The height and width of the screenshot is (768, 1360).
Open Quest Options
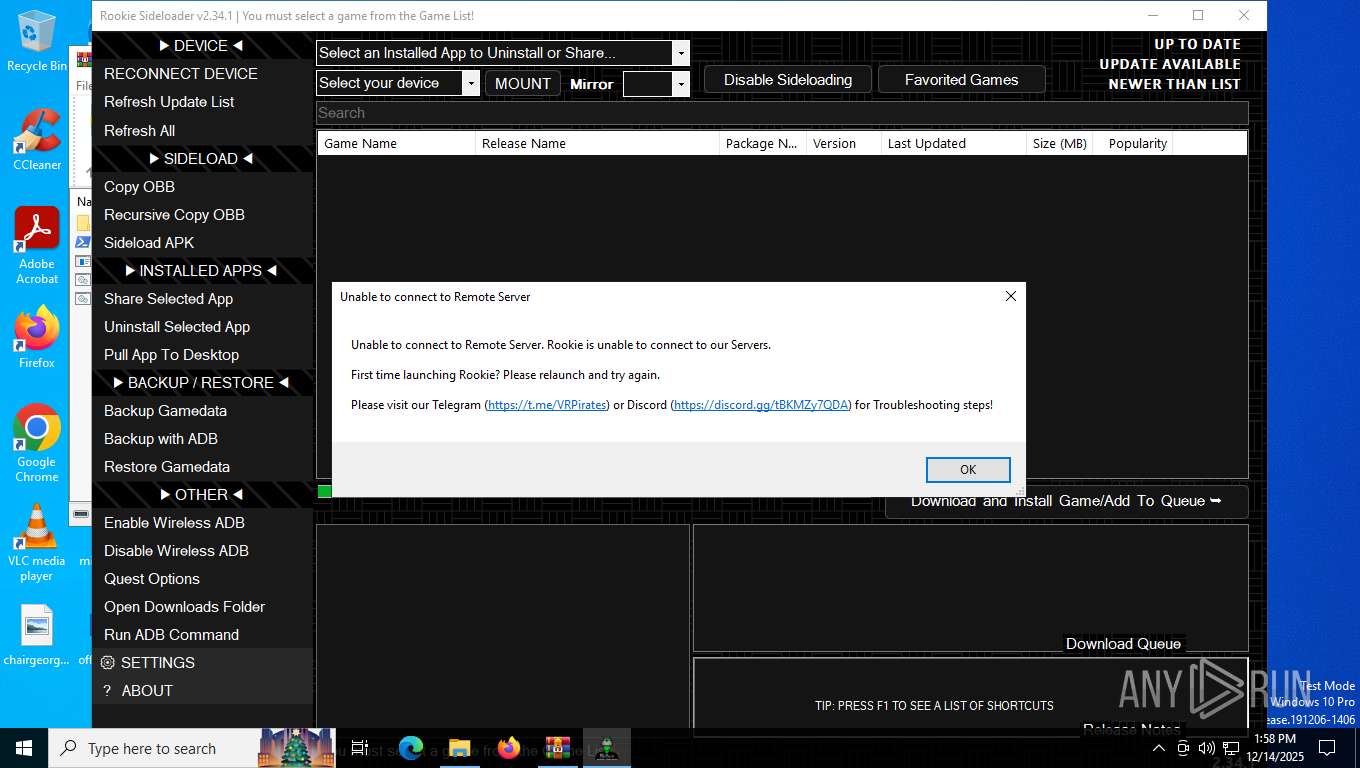pyautogui.click(x=202, y=578)
